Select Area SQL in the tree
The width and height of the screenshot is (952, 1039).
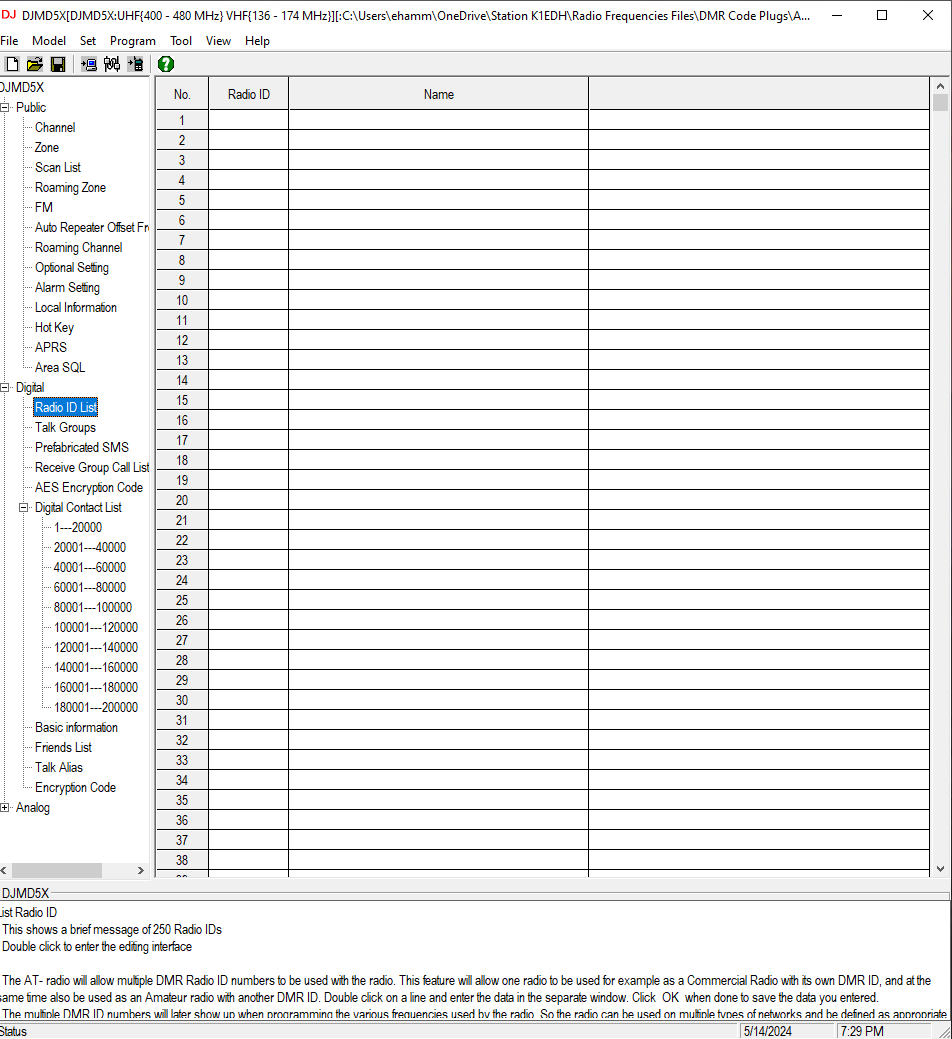[60, 368]
